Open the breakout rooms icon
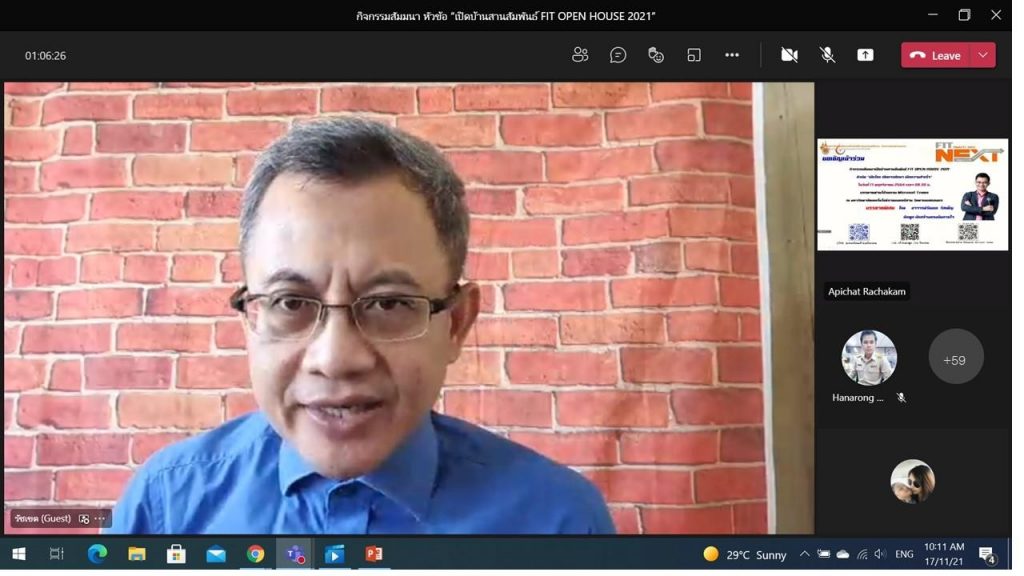This screenshot has height=576, width=1024. (694, 55)
